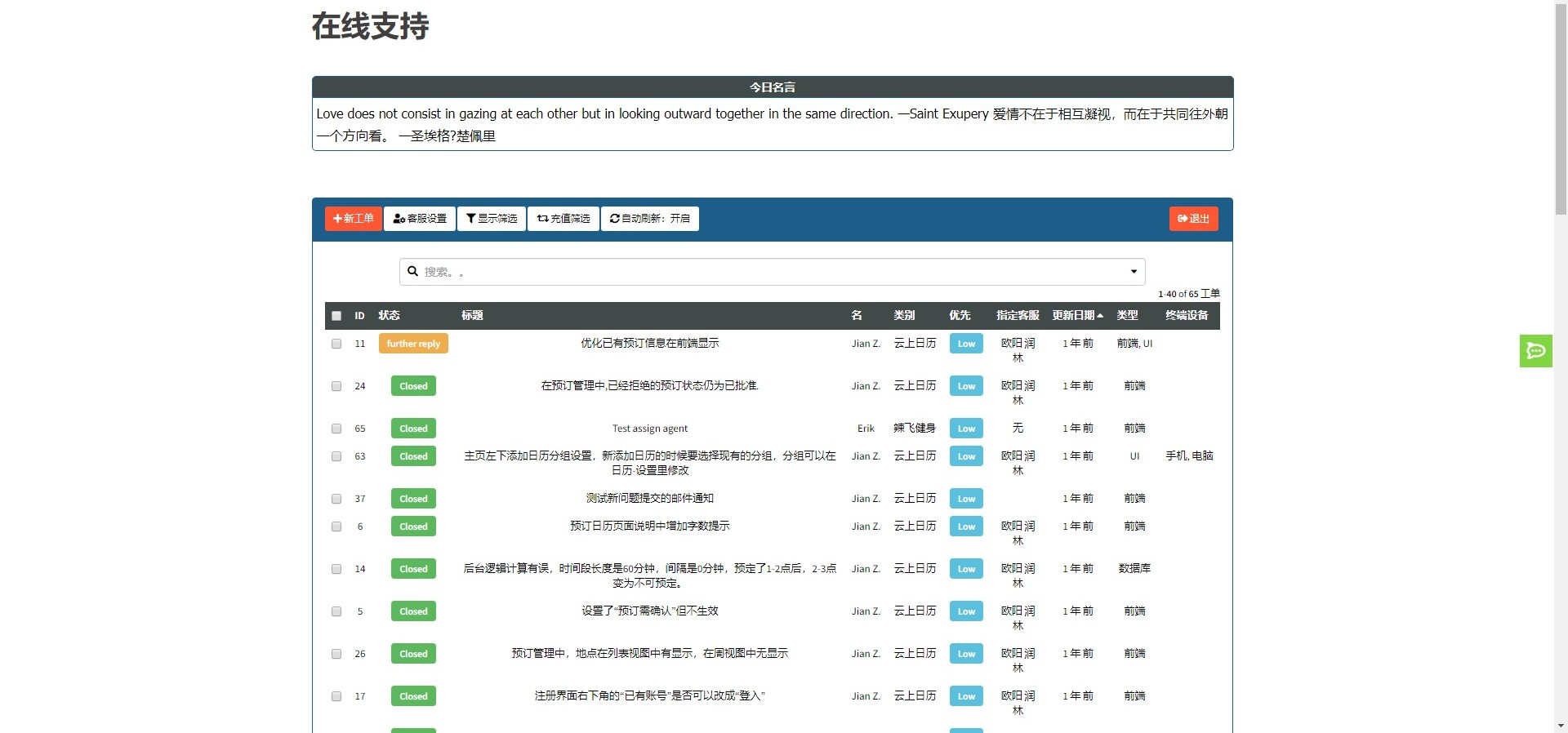This screenshot has width=1568, height=733.
Task: Click the orange further reply status badge
Action: click(413, 344)
